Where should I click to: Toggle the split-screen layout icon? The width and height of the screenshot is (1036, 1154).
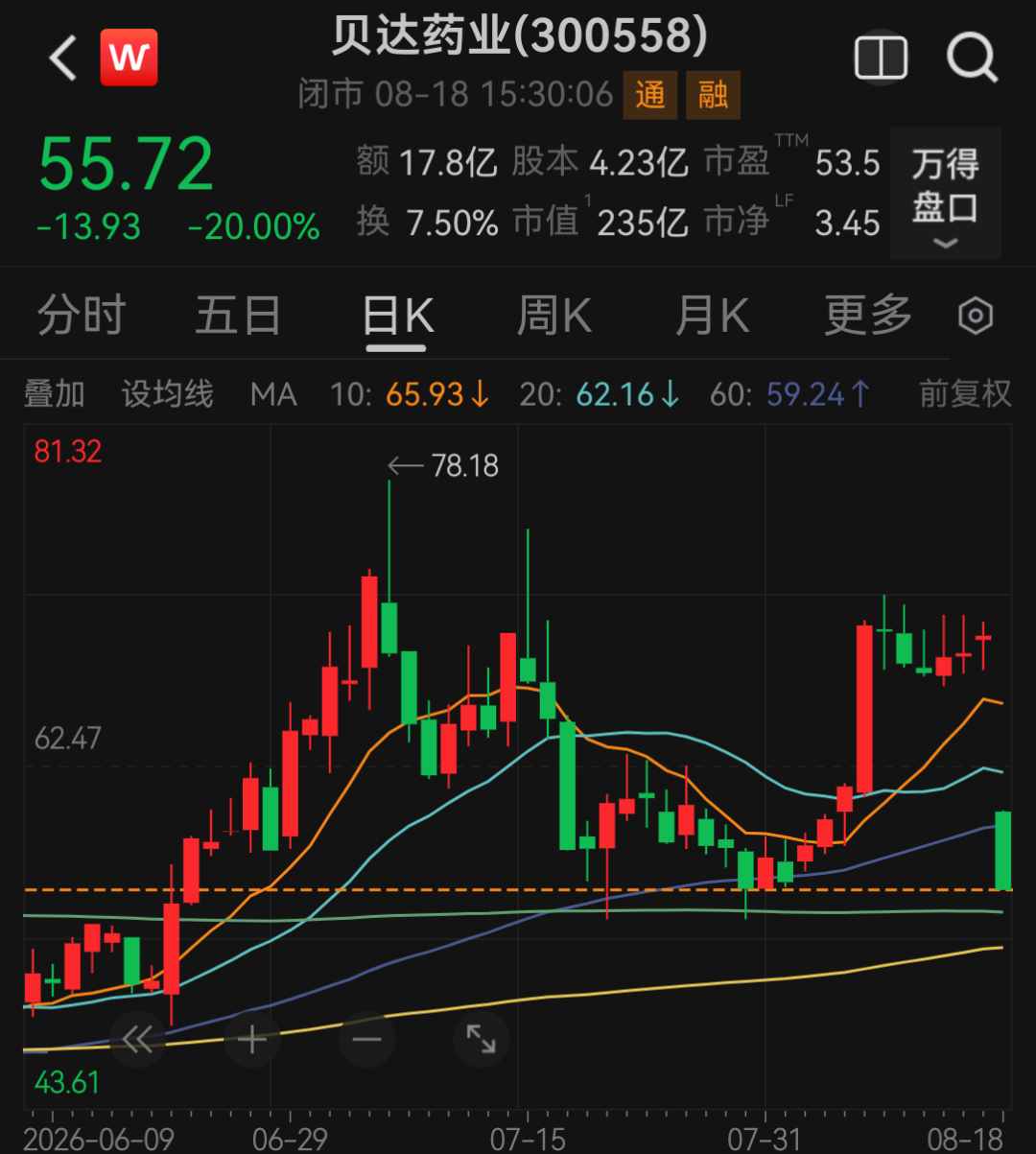pos(881,58)
